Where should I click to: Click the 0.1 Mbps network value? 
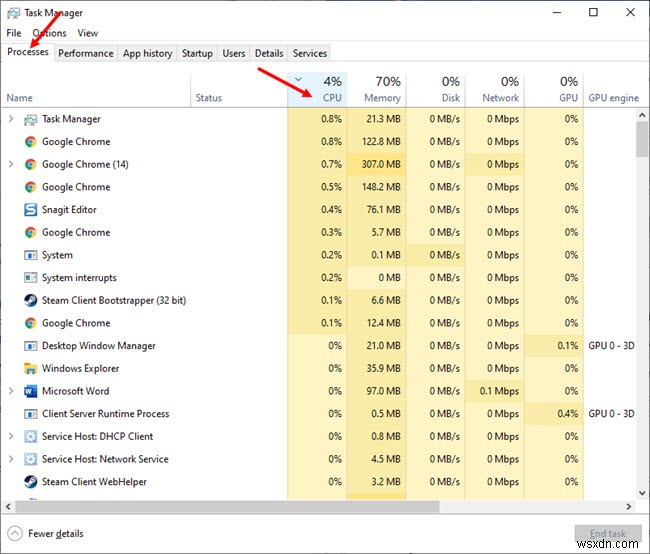pos(499,391)
